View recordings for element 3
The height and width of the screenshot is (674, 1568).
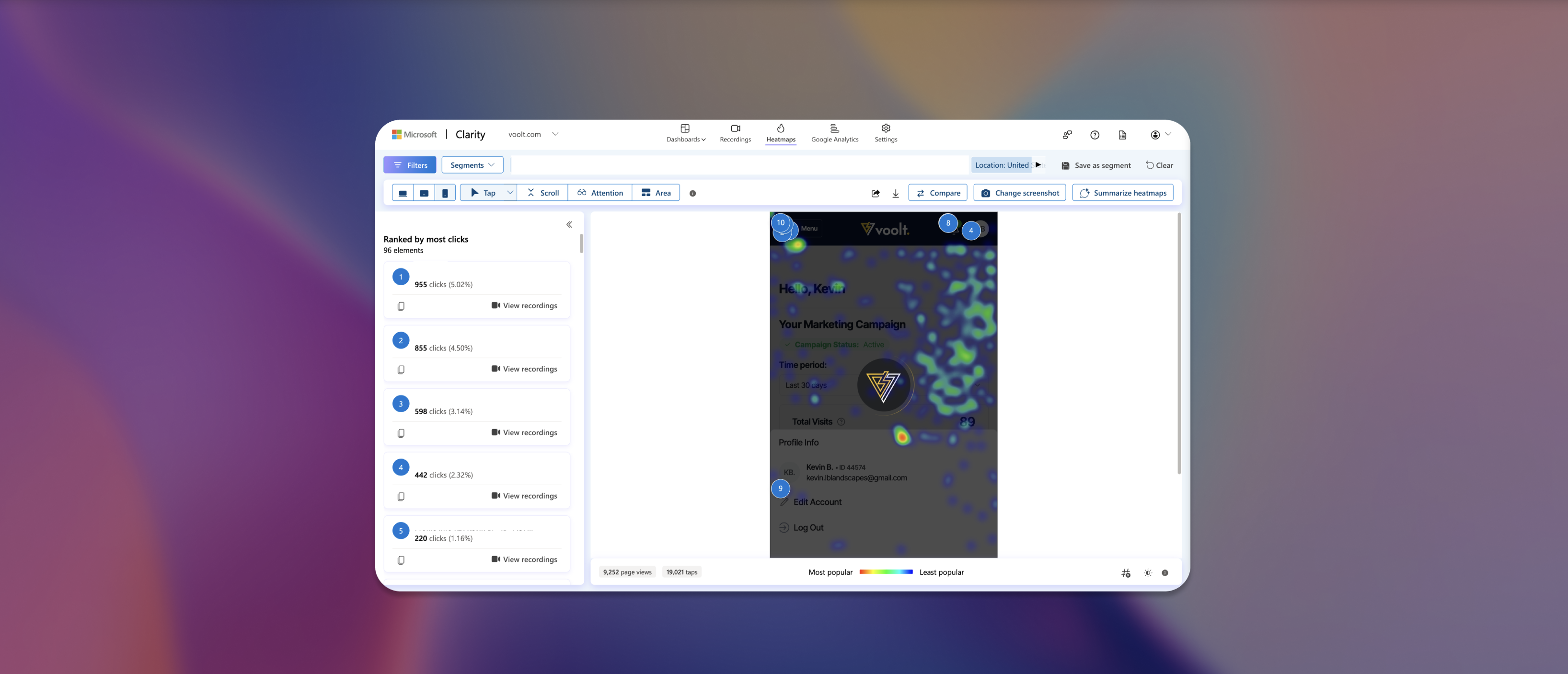click(x=524, y=432)
